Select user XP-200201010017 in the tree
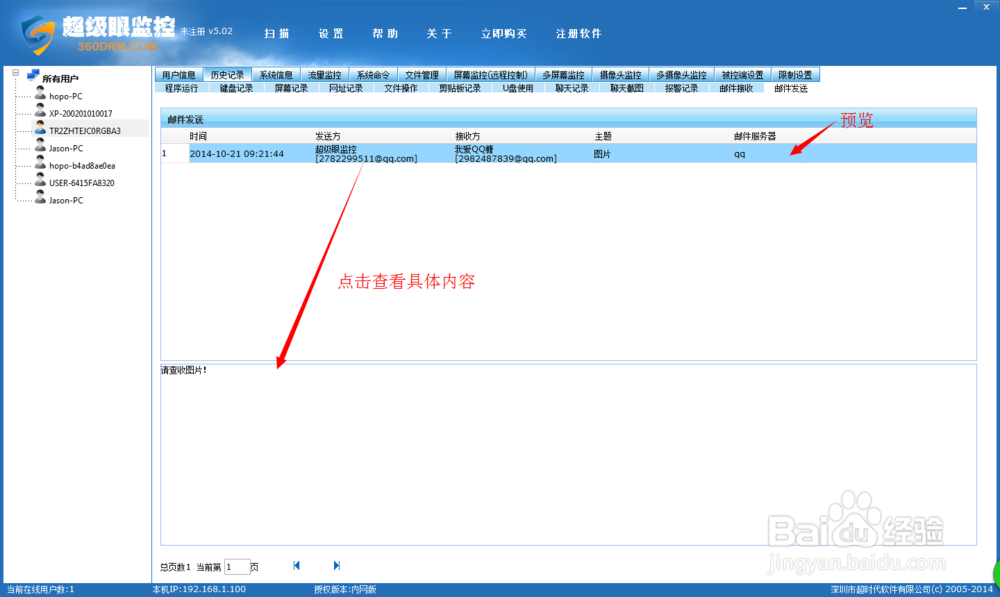1000x597 pixels. click(x=80, y=114)
